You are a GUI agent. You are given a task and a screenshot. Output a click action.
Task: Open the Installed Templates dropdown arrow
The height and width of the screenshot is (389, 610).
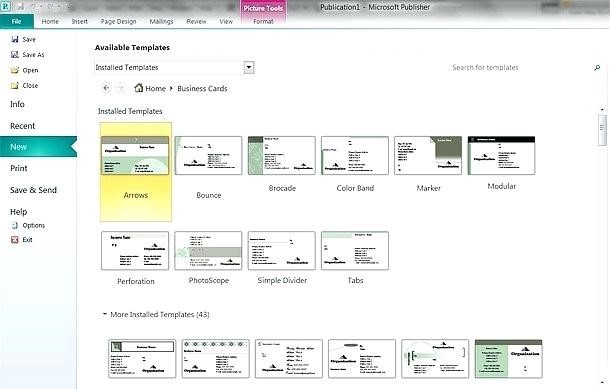249,68
